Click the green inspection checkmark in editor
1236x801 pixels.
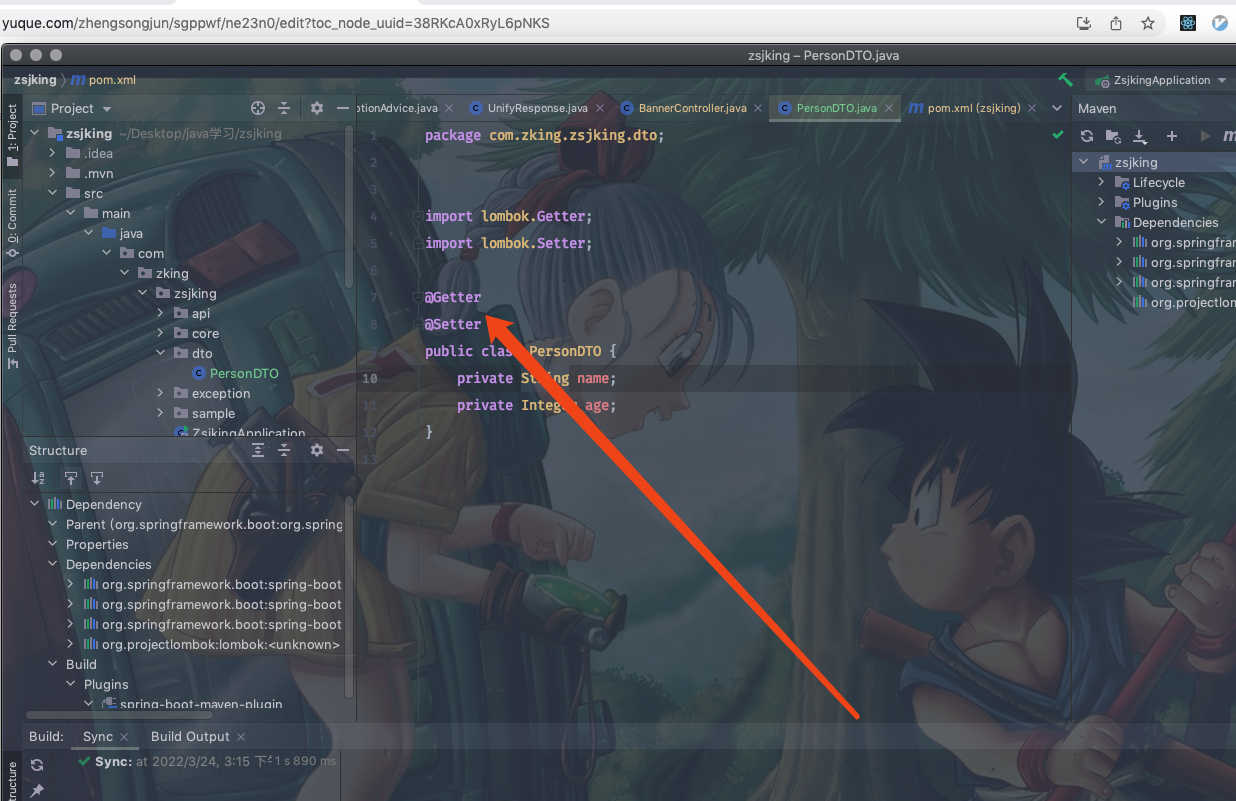[1058, 134]
